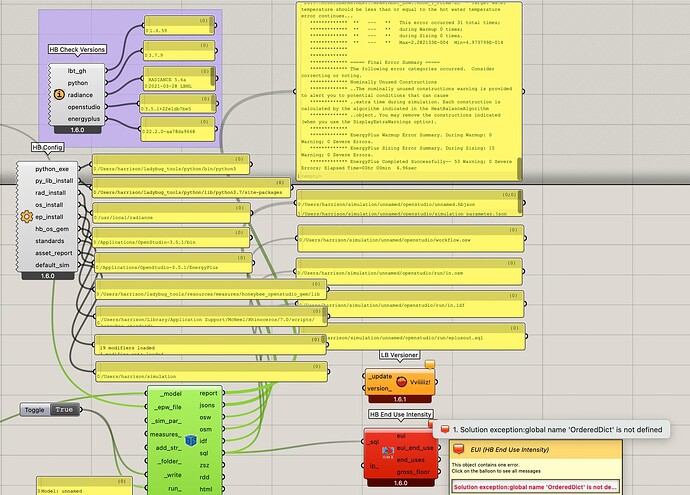Click the zsz output parameter

[x=205, y=465]
